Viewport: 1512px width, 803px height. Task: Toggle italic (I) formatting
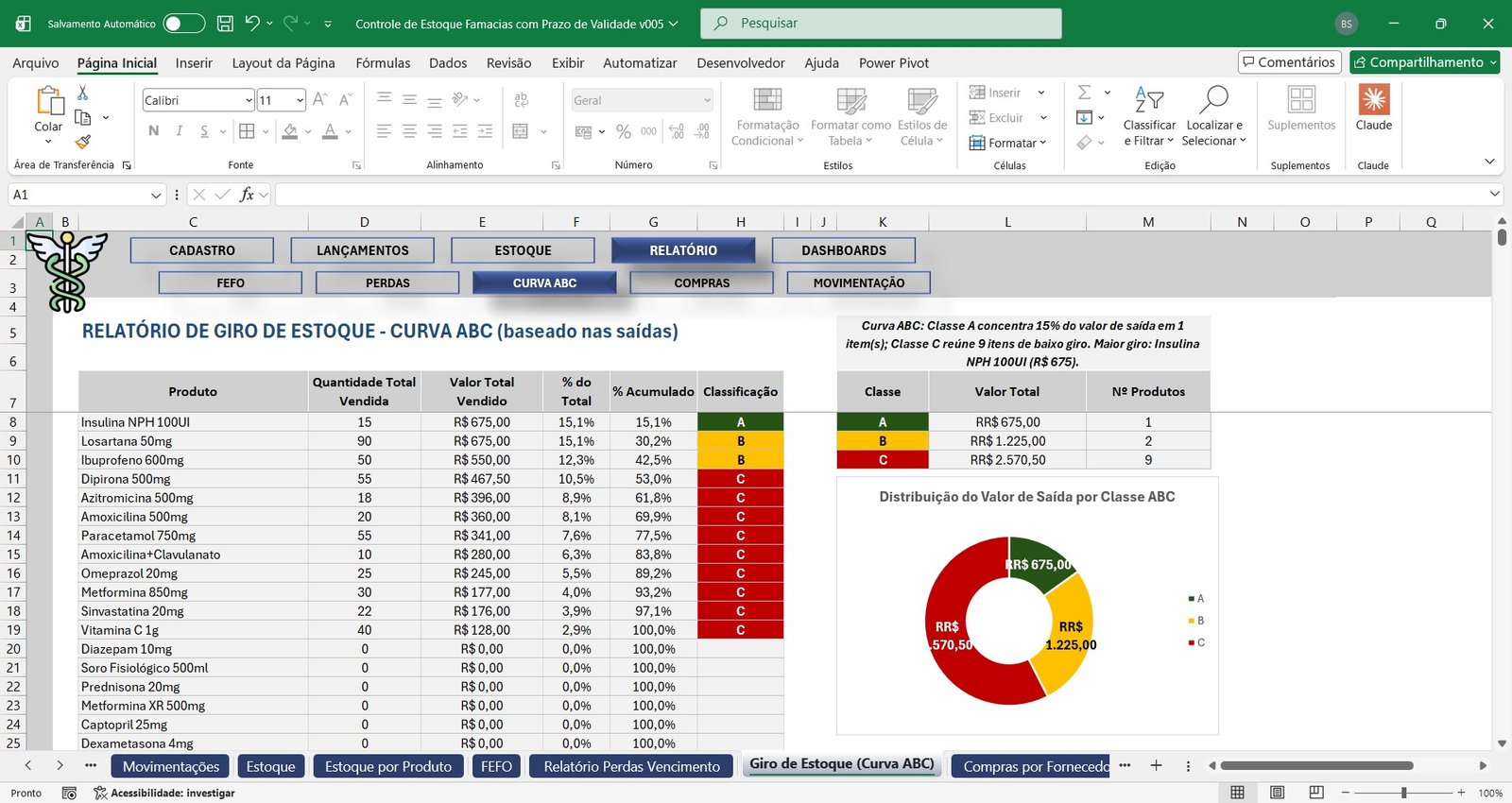(x=179, y=131)
